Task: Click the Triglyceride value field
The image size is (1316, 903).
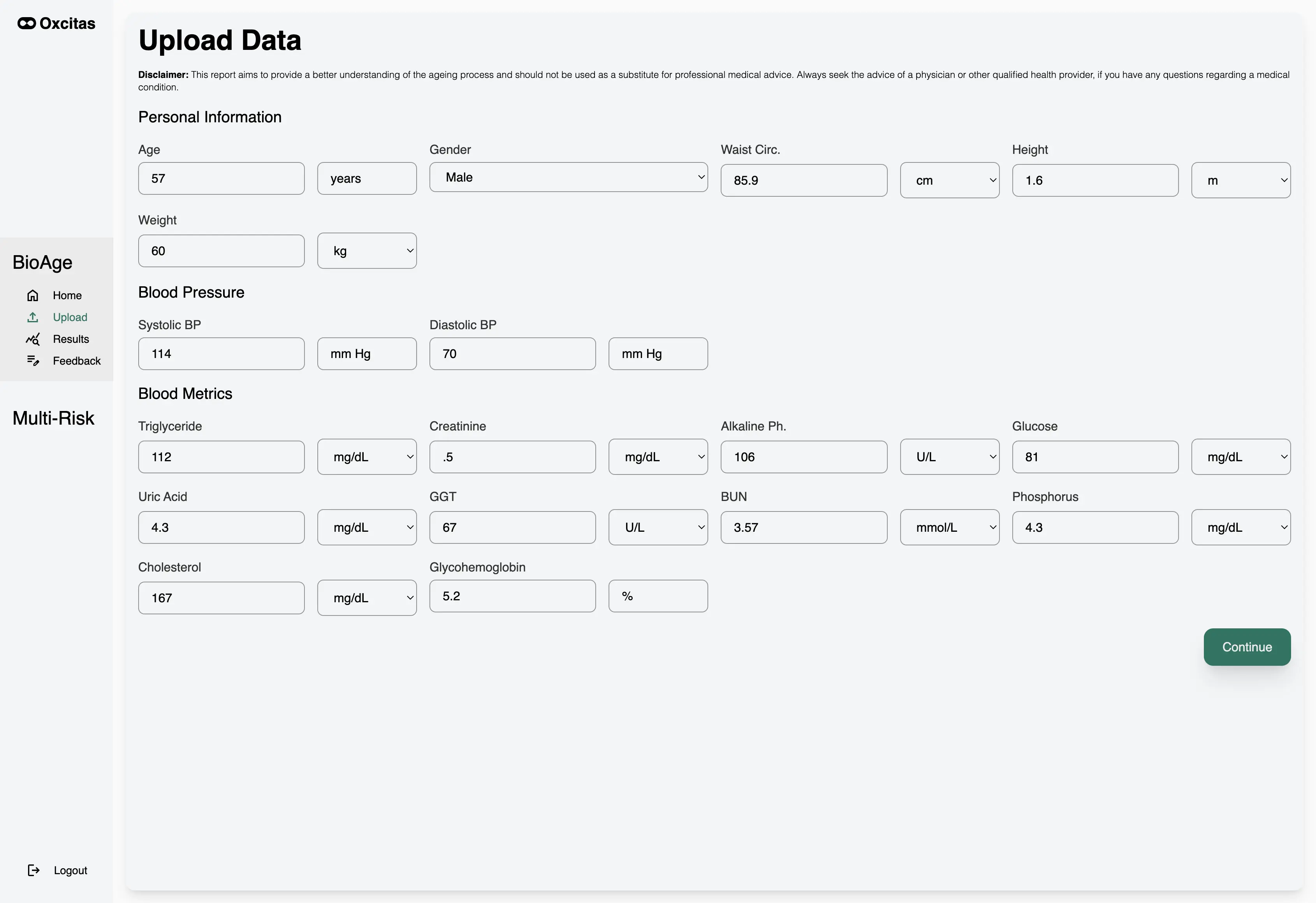Action: [222, 457]
